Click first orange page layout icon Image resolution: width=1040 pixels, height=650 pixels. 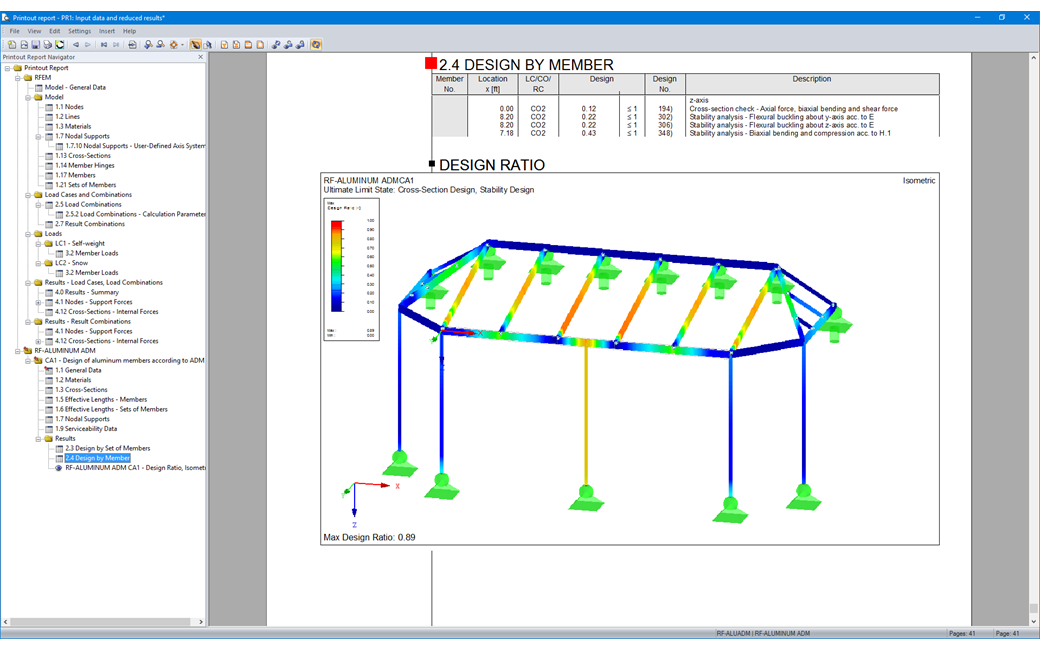(224, 44)
